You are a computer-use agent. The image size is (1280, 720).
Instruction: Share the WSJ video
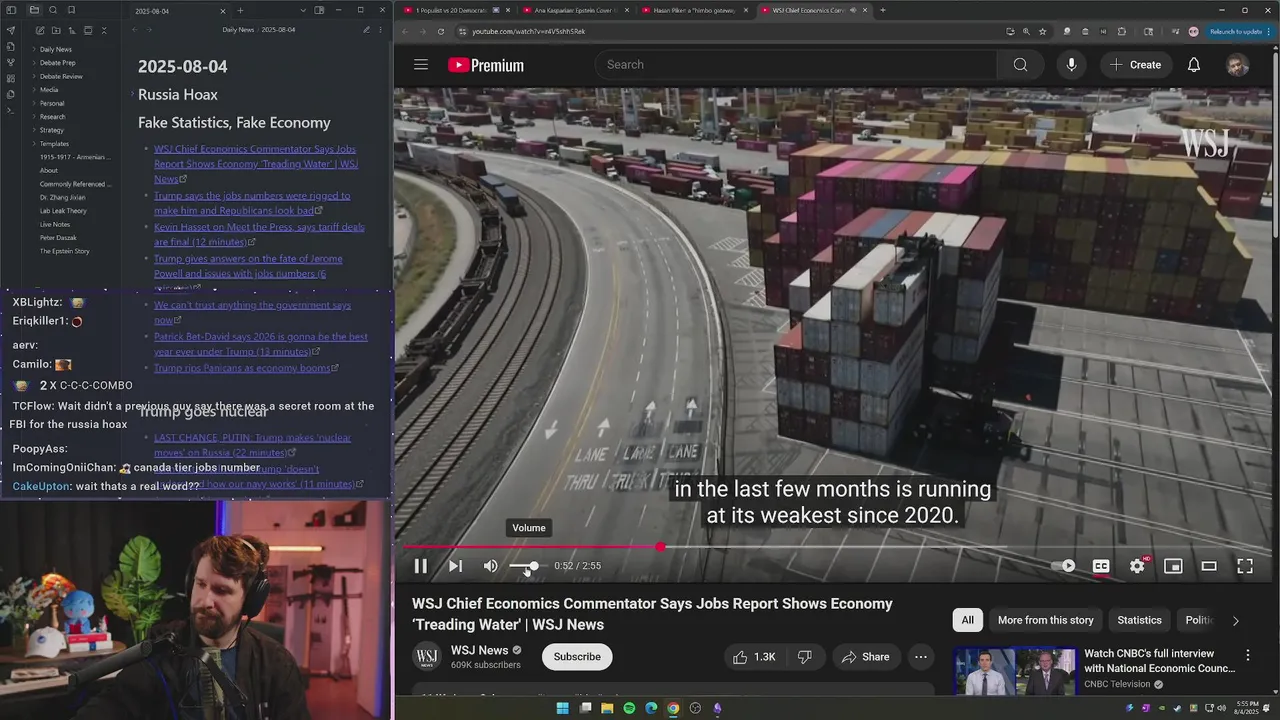866,657
